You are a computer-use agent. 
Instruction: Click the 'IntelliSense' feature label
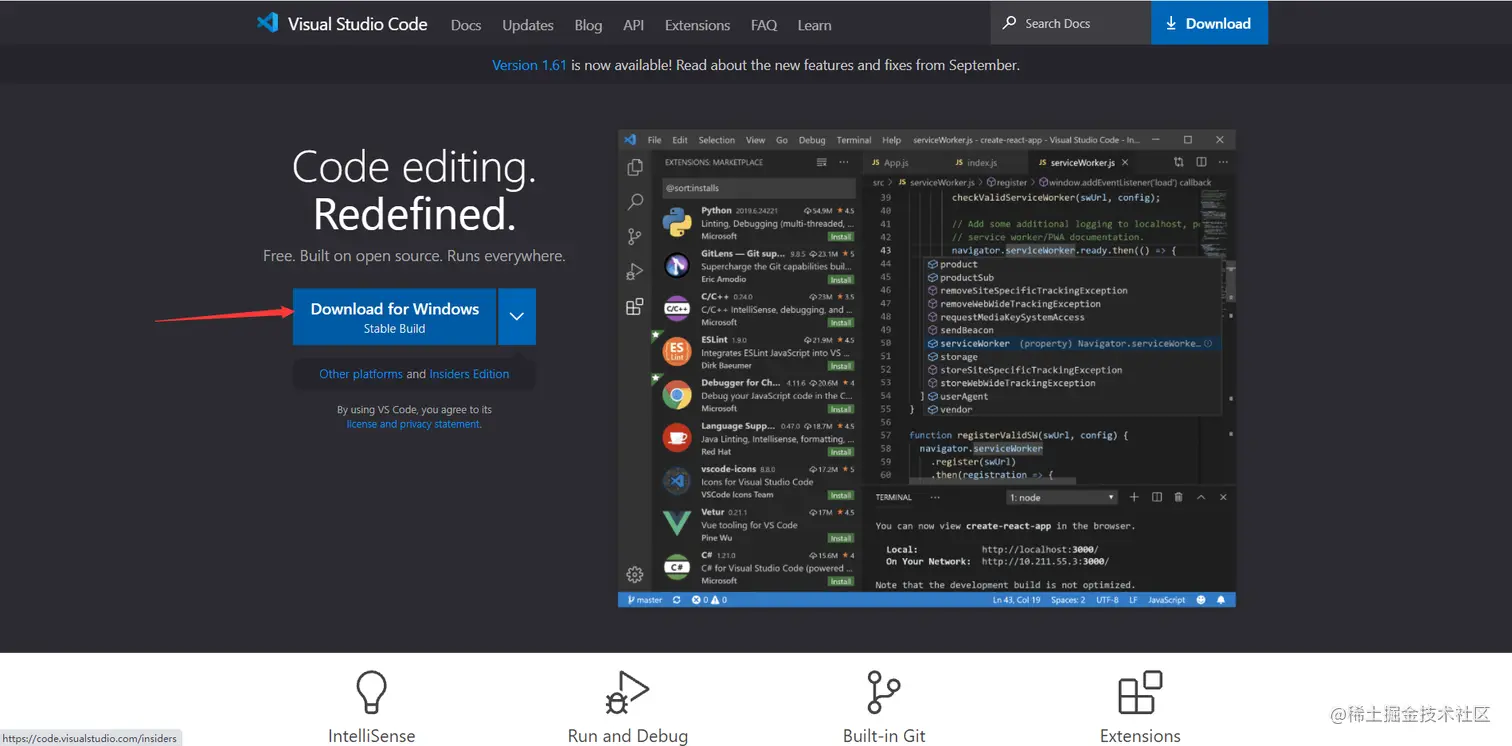pos(371,736)
